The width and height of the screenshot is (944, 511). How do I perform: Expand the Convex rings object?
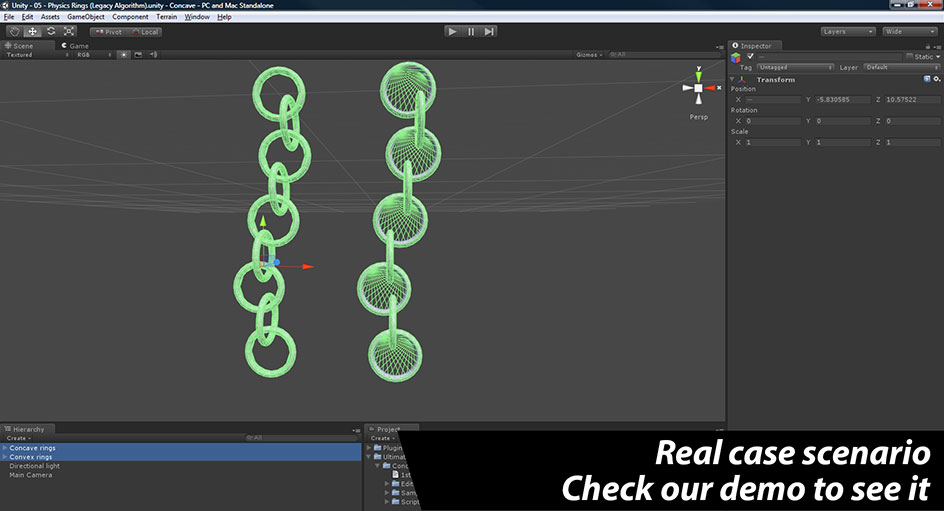click(x=5, y=457)
